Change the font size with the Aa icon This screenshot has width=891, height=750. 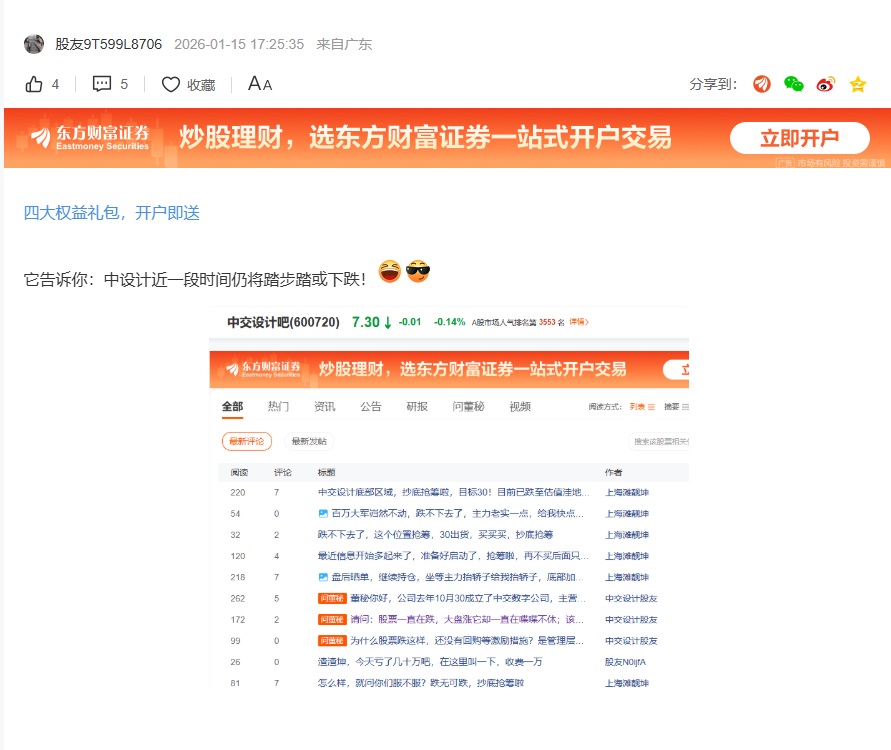[x=260, y=84]
